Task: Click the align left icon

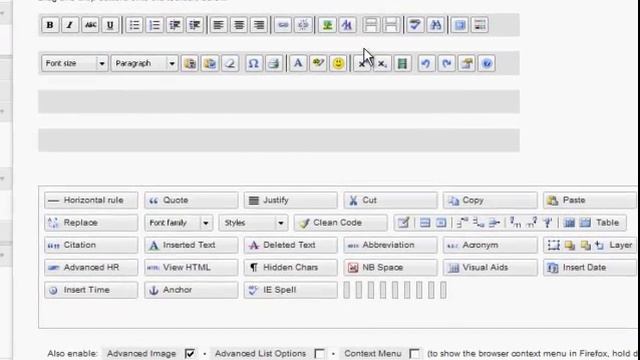Action: point(218,25)
